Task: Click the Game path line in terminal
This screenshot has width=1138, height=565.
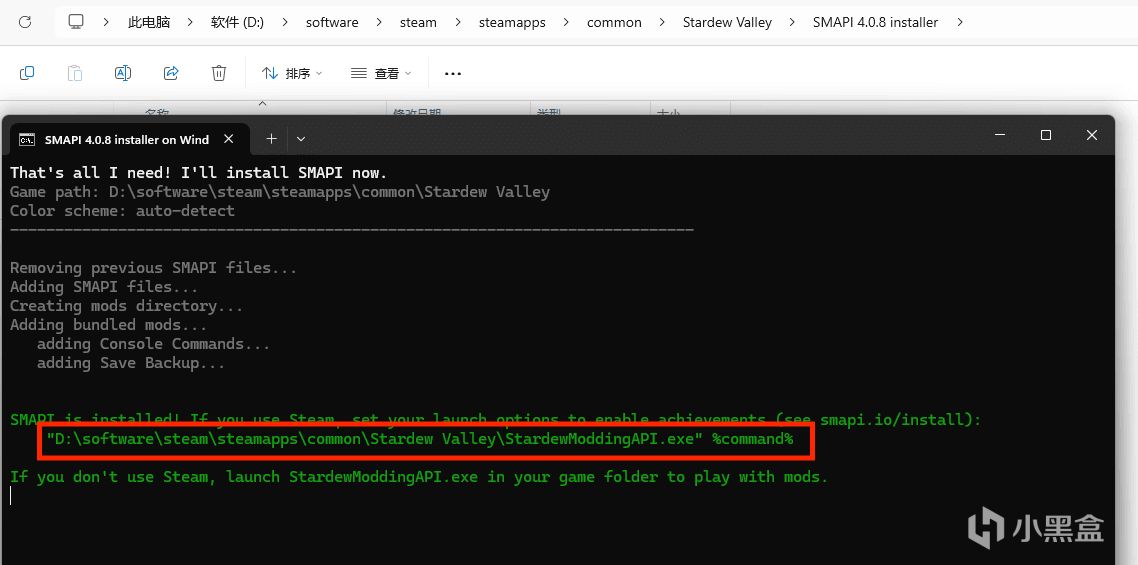Action: (280, 192)
